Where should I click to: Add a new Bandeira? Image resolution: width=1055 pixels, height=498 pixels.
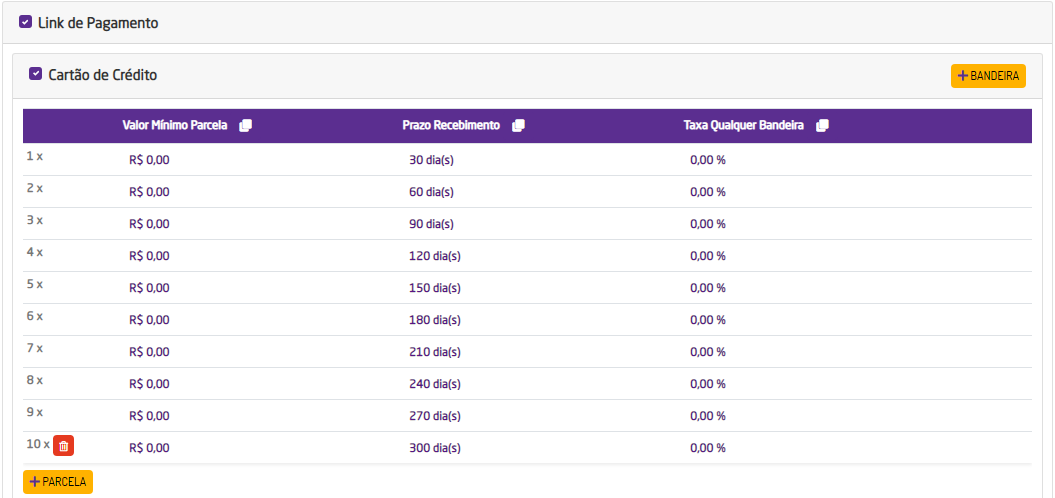988,76
